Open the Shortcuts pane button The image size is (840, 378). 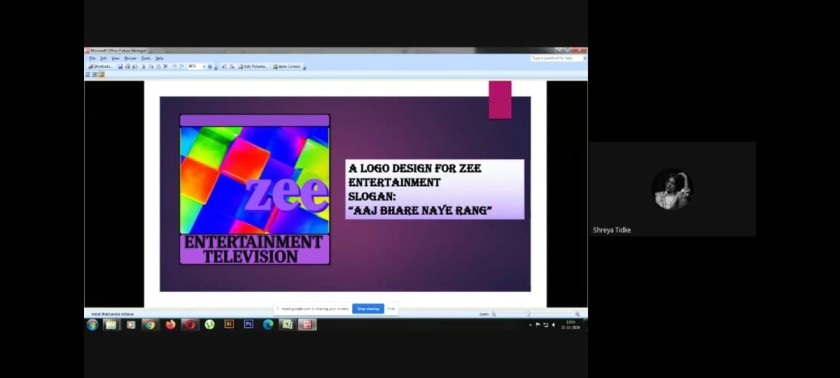101,66
